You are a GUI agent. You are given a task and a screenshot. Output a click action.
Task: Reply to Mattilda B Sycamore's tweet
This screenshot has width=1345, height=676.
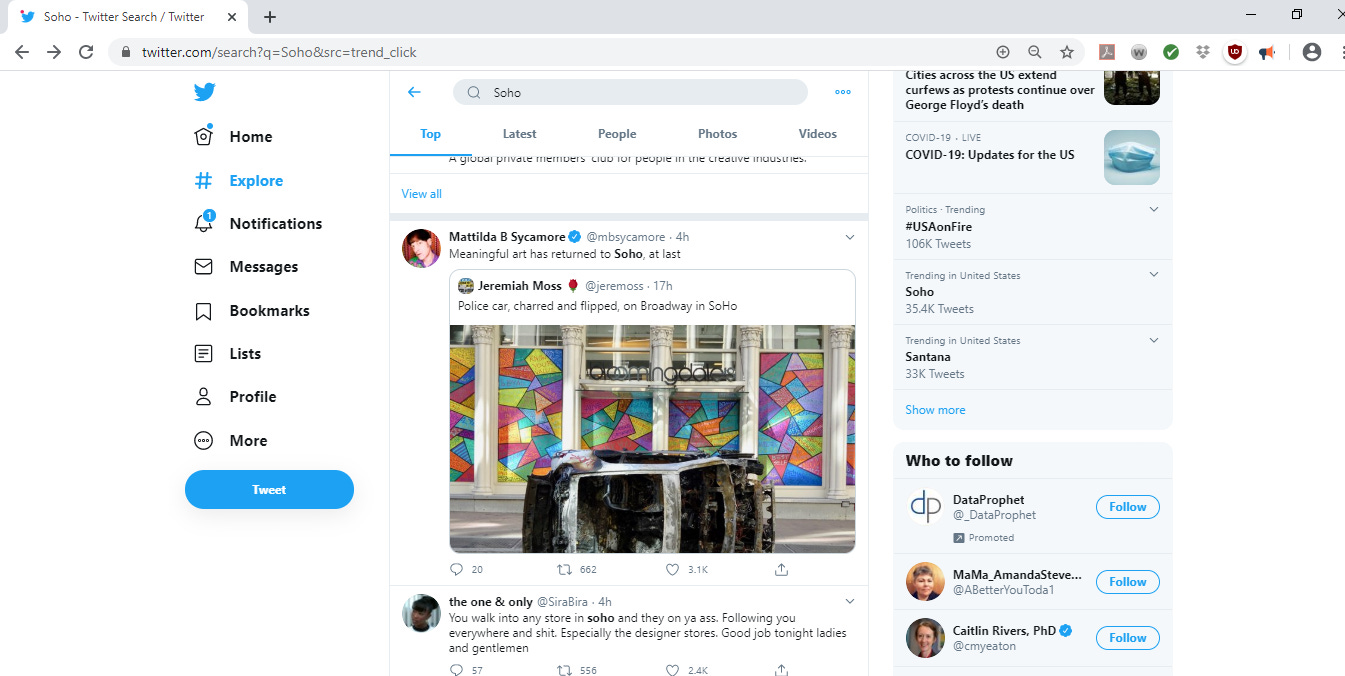(x=457, y=569)
